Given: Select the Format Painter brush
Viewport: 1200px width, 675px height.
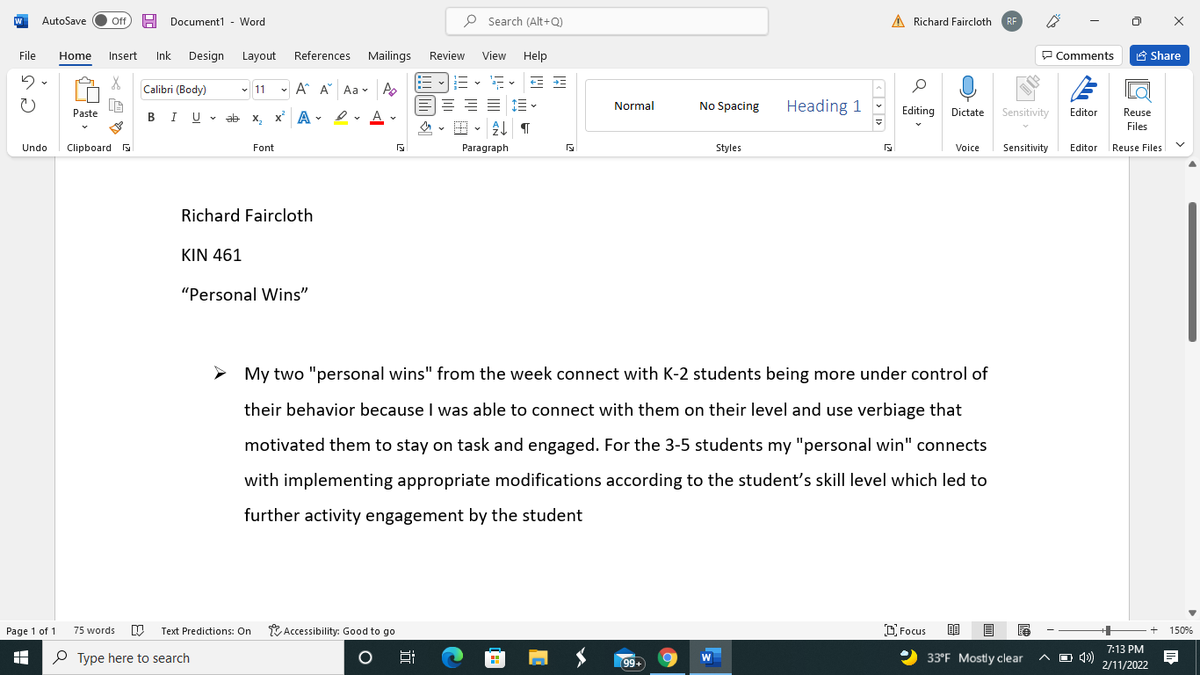Looking at the screenshot, I should tap(116, 127).
